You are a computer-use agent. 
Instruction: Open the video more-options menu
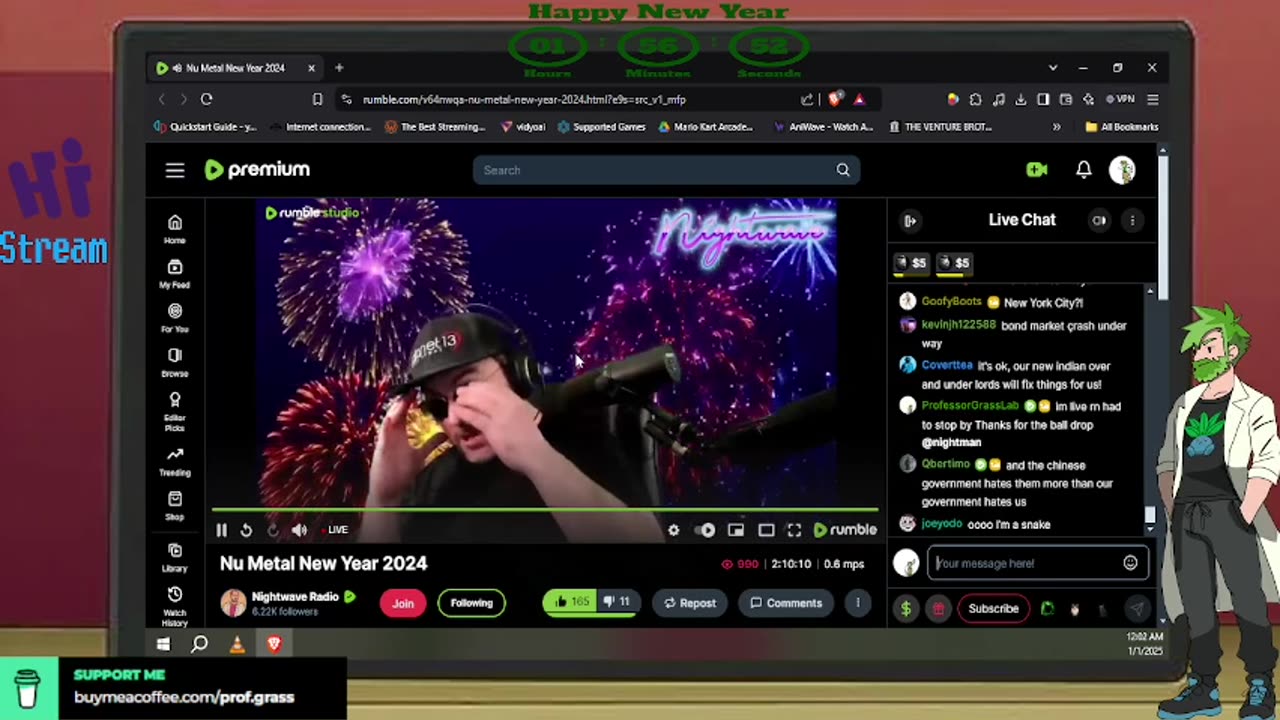857,603
